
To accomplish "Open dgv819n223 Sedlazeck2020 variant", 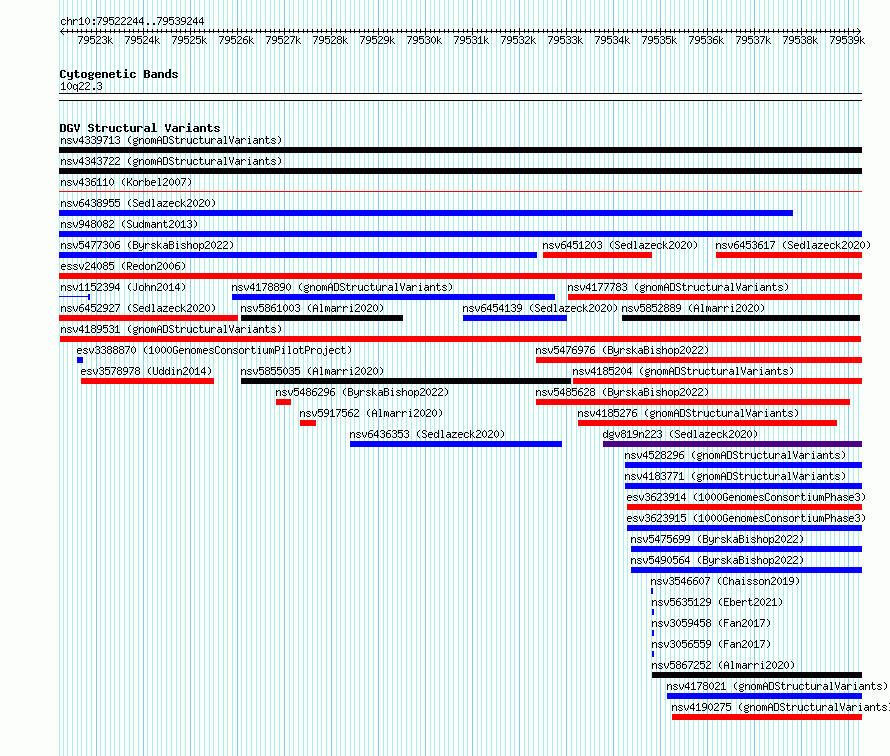I will click(x=680, y=434).
